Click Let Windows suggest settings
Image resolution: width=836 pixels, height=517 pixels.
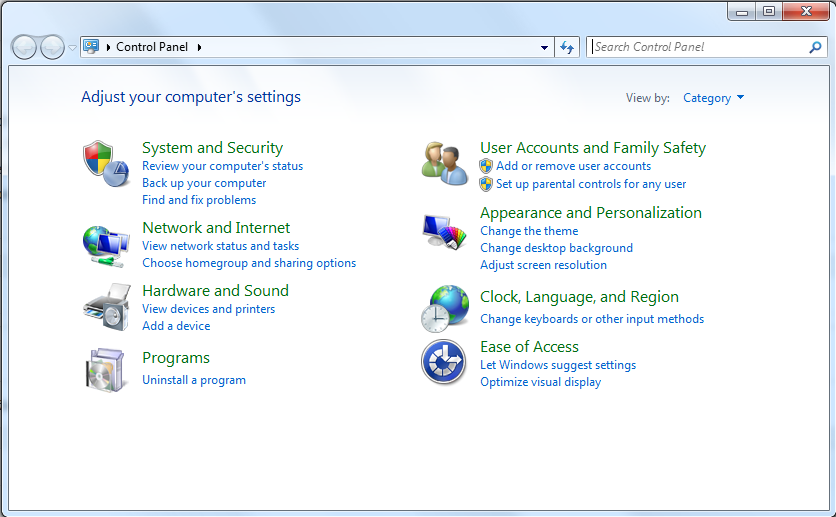coord(558,365)
